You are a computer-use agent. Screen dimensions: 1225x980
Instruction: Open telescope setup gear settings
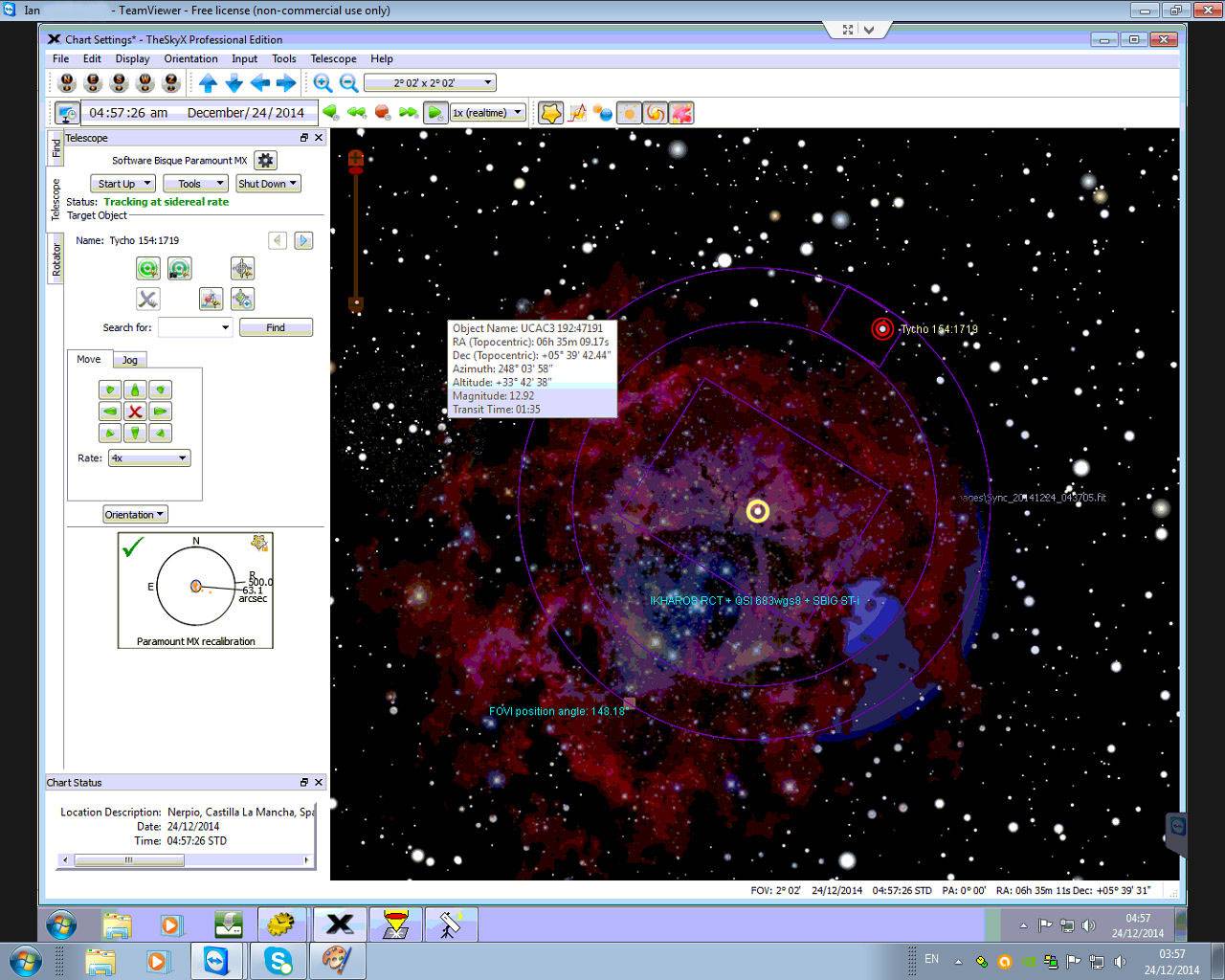tap(266, 161)
